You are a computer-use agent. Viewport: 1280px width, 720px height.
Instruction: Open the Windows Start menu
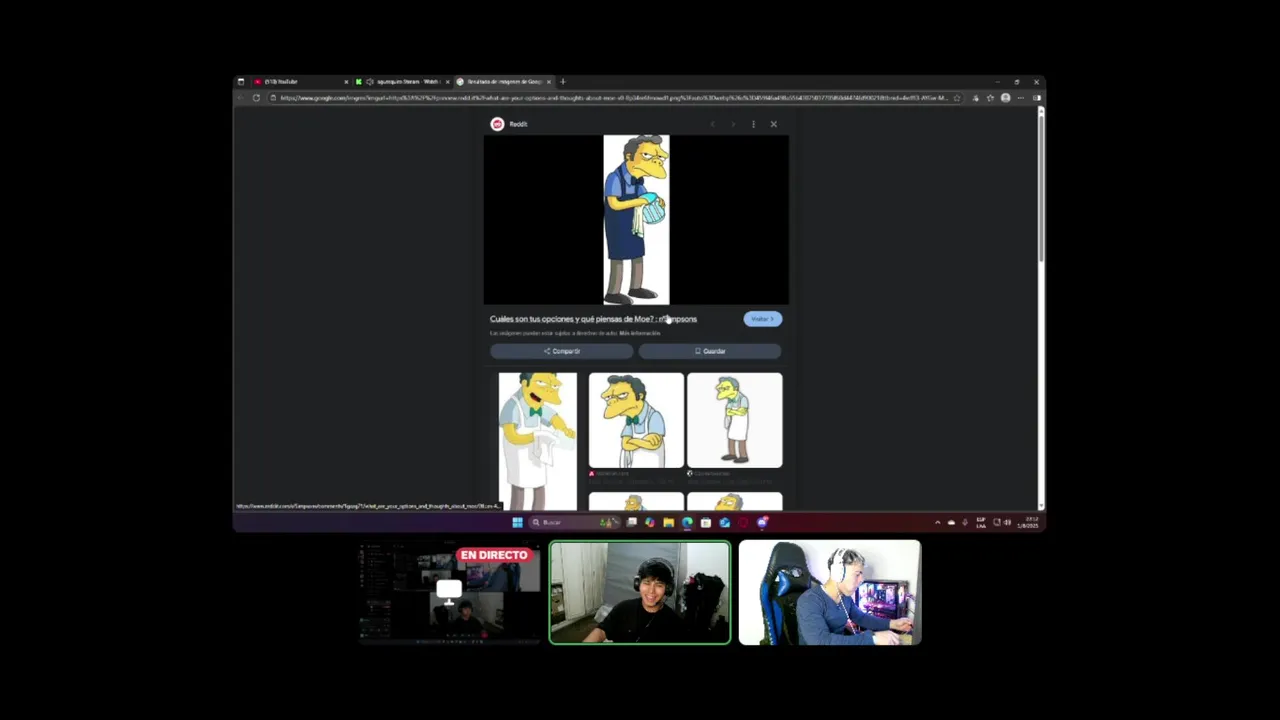(x=517, y=522)
